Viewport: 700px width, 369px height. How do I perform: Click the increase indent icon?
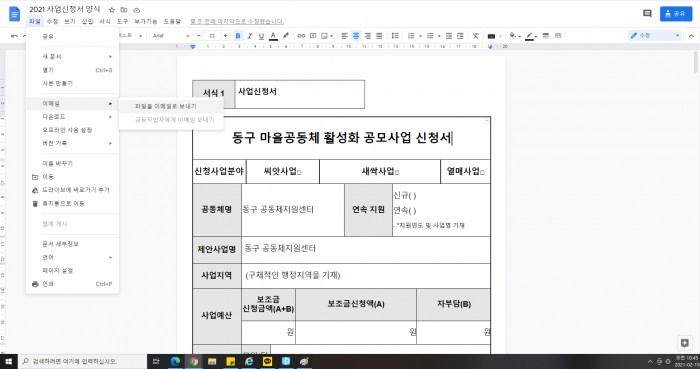pyautogui.click(x=460, y=36)
